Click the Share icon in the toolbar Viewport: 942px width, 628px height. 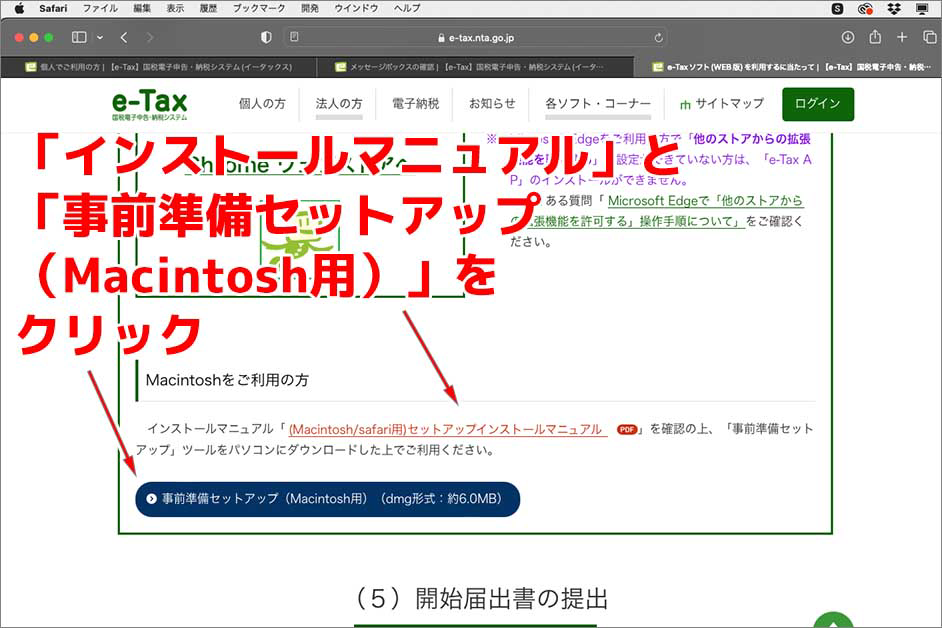876,38
